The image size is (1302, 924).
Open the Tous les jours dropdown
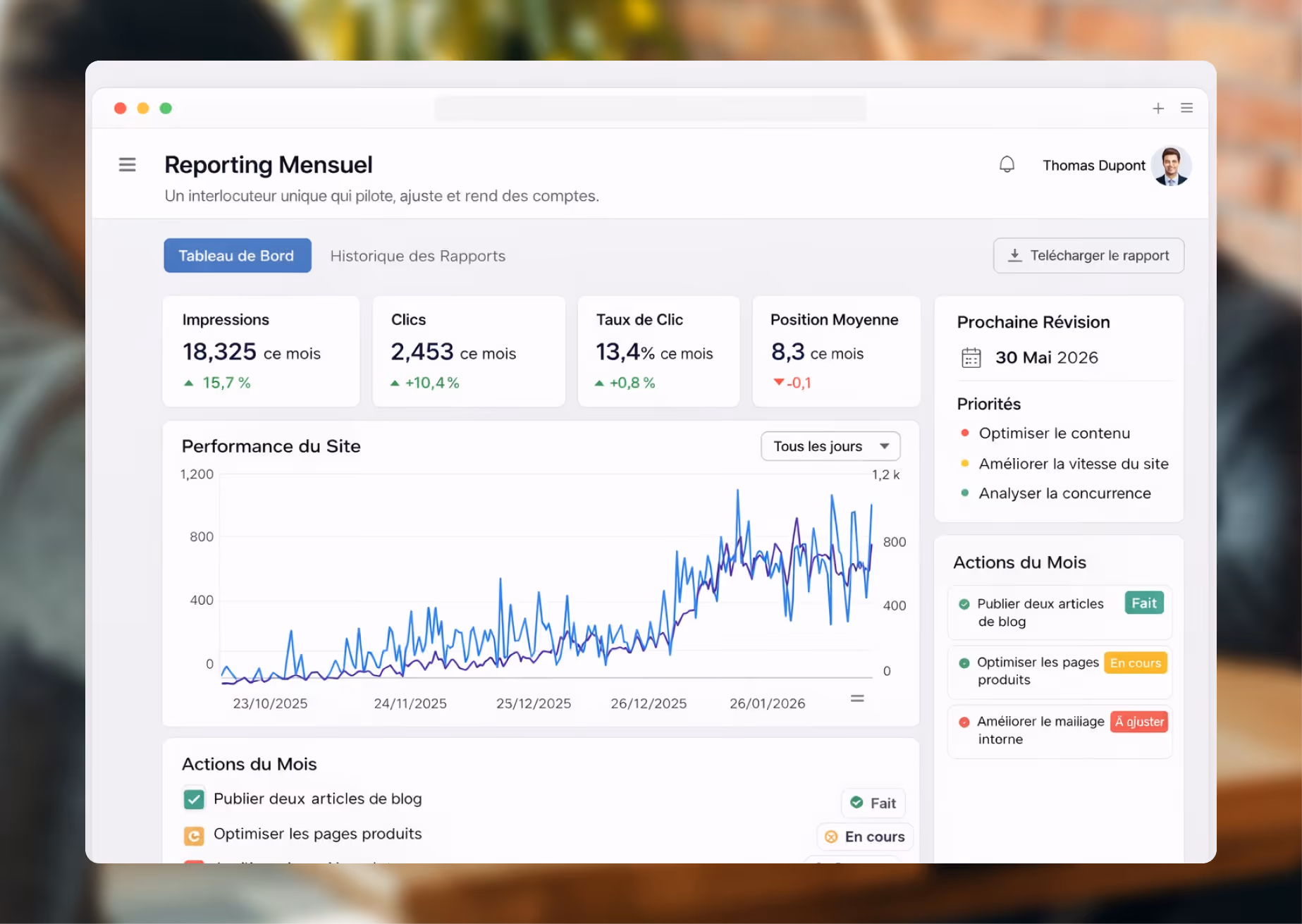830,446
